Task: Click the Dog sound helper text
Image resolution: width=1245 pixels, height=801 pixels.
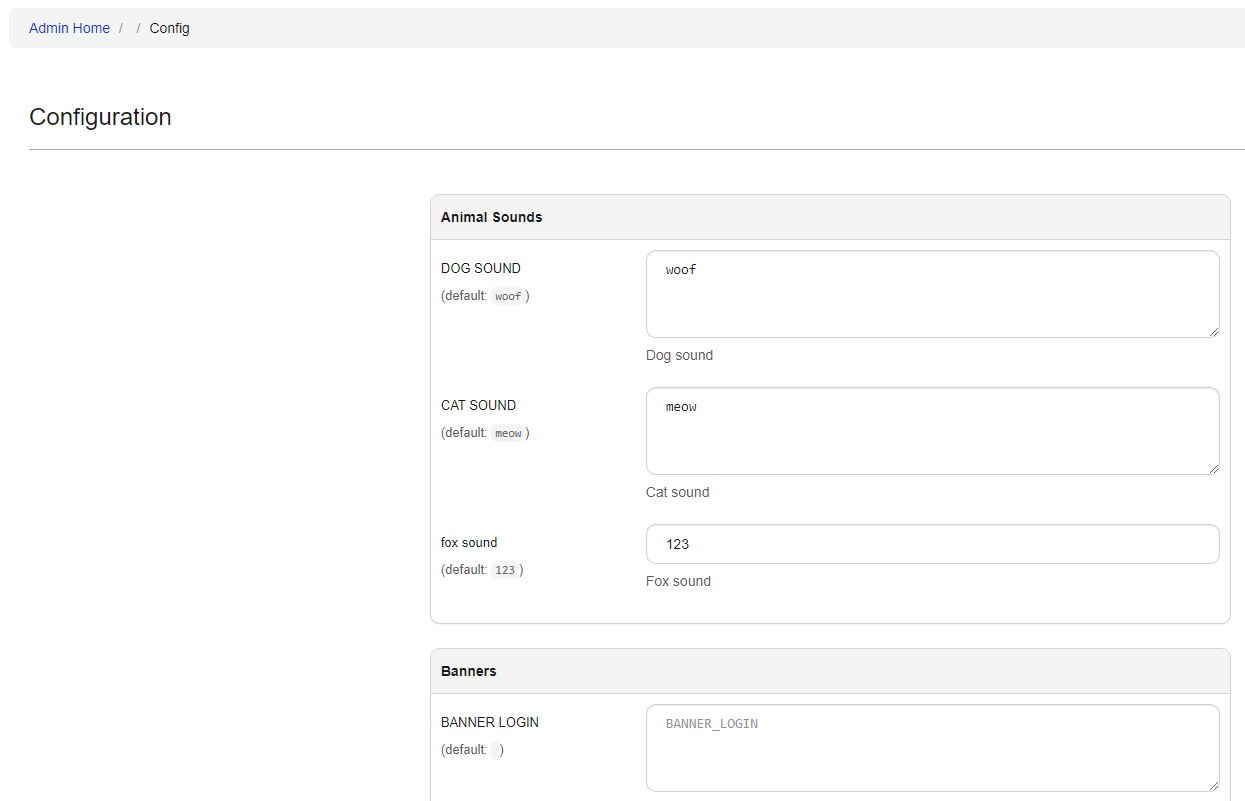Action: coord(679,354)
